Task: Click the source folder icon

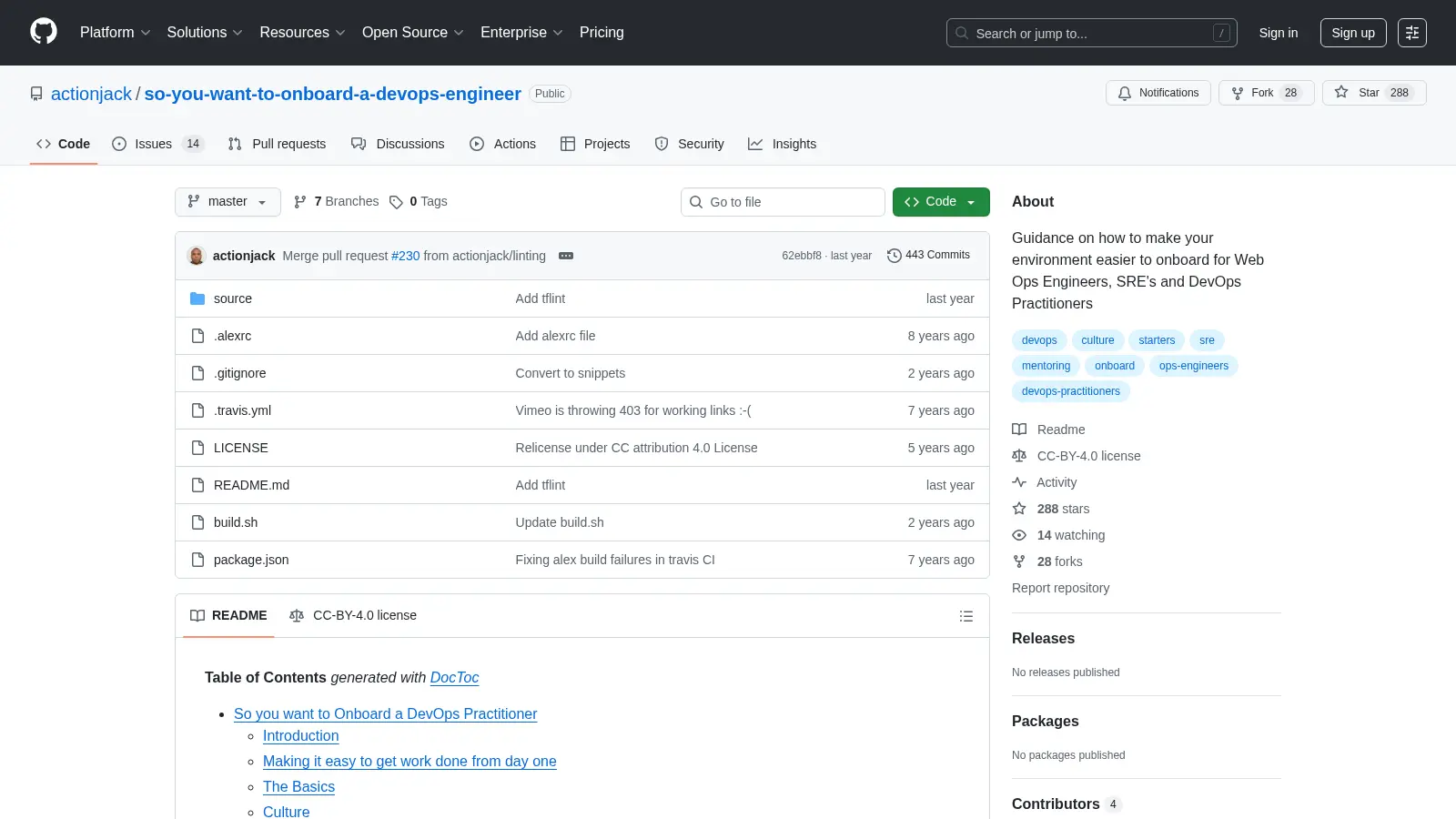Action: (197, 298)
